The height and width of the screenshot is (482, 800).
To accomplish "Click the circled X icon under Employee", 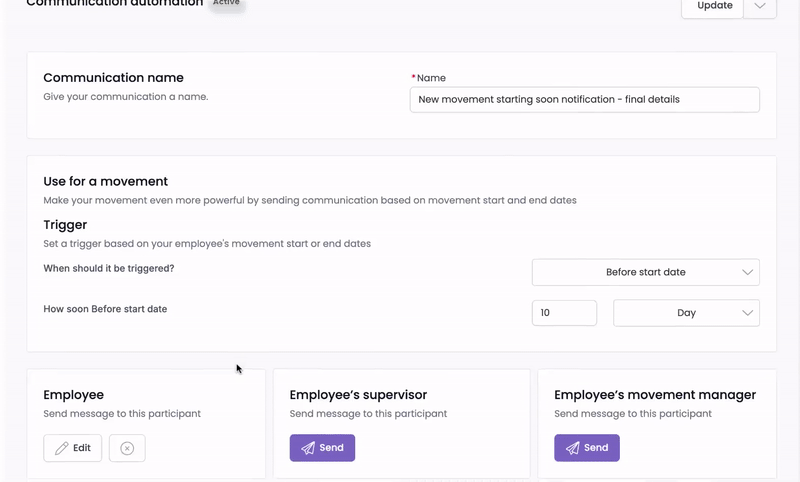I will click(x=127, y=448).
